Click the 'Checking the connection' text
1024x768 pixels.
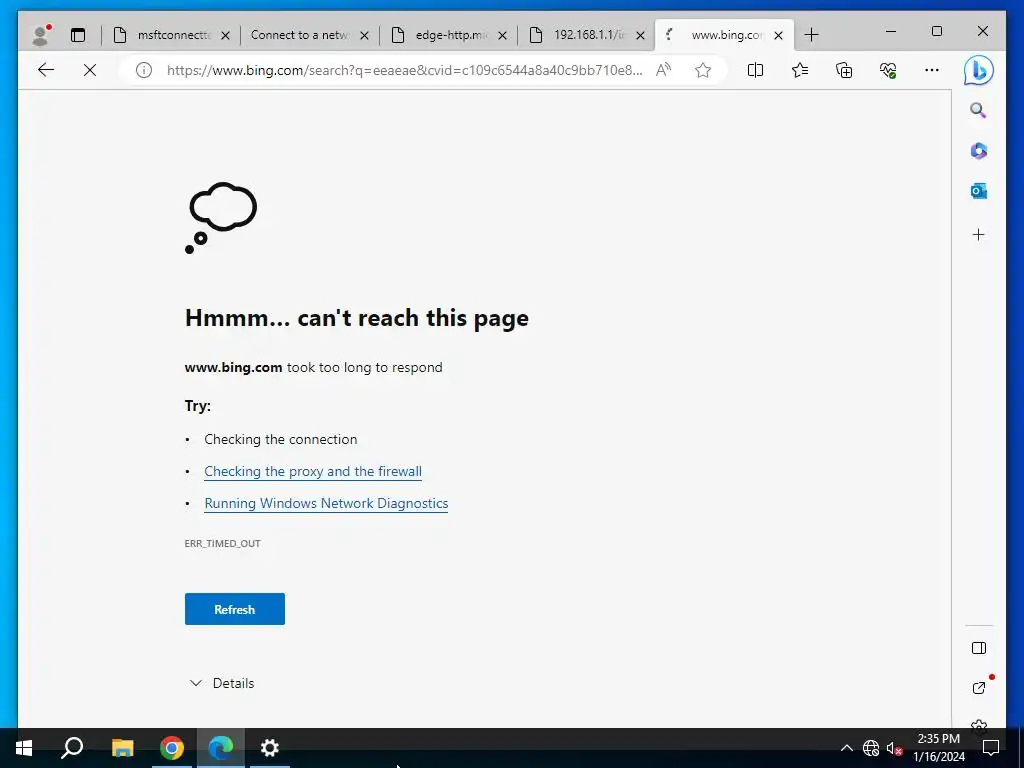[x=281, y=440]
